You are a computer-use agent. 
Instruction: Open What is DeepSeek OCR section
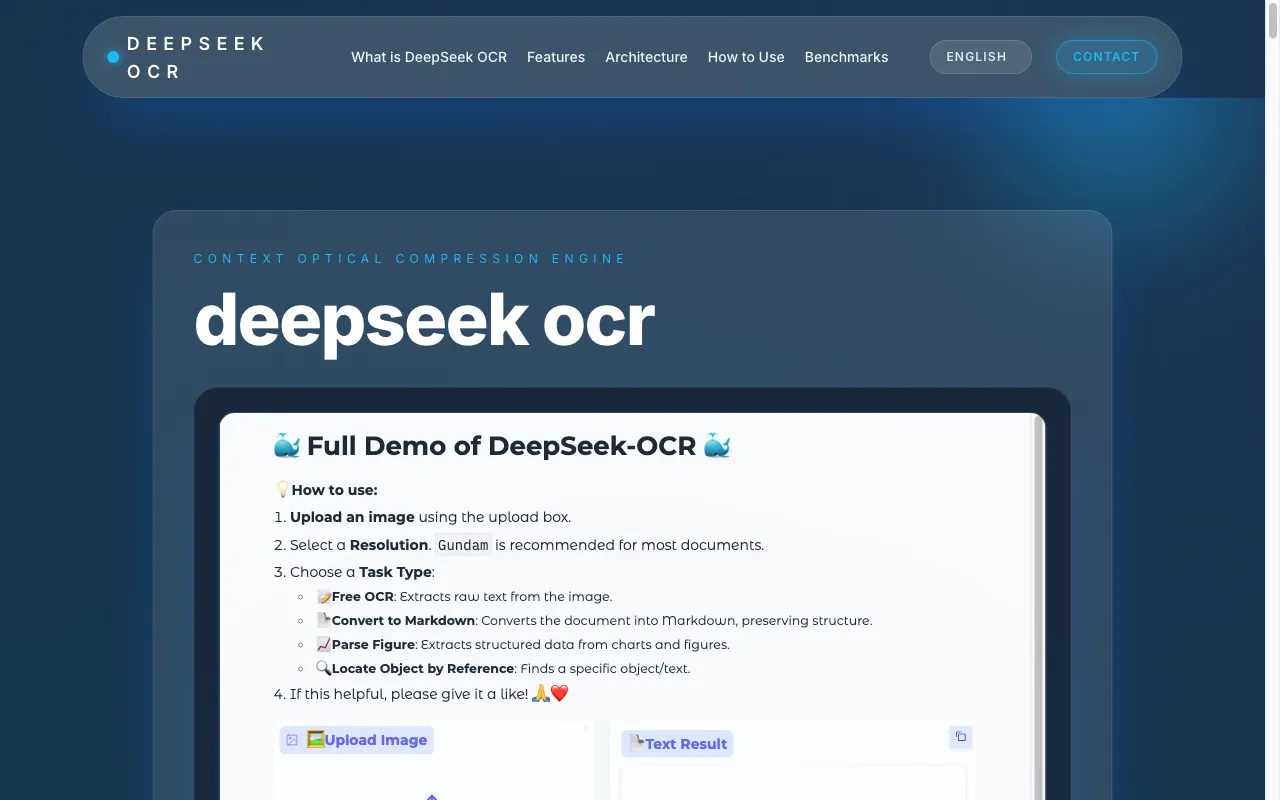(x=429, y=57)
